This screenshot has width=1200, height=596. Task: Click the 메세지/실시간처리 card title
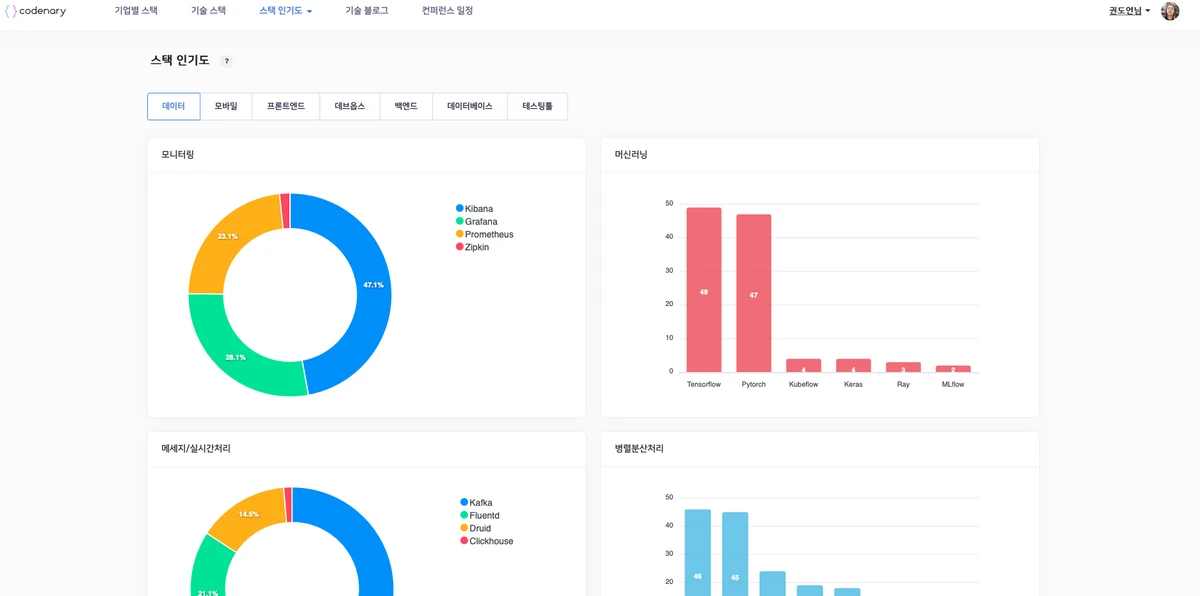[196, 449]
